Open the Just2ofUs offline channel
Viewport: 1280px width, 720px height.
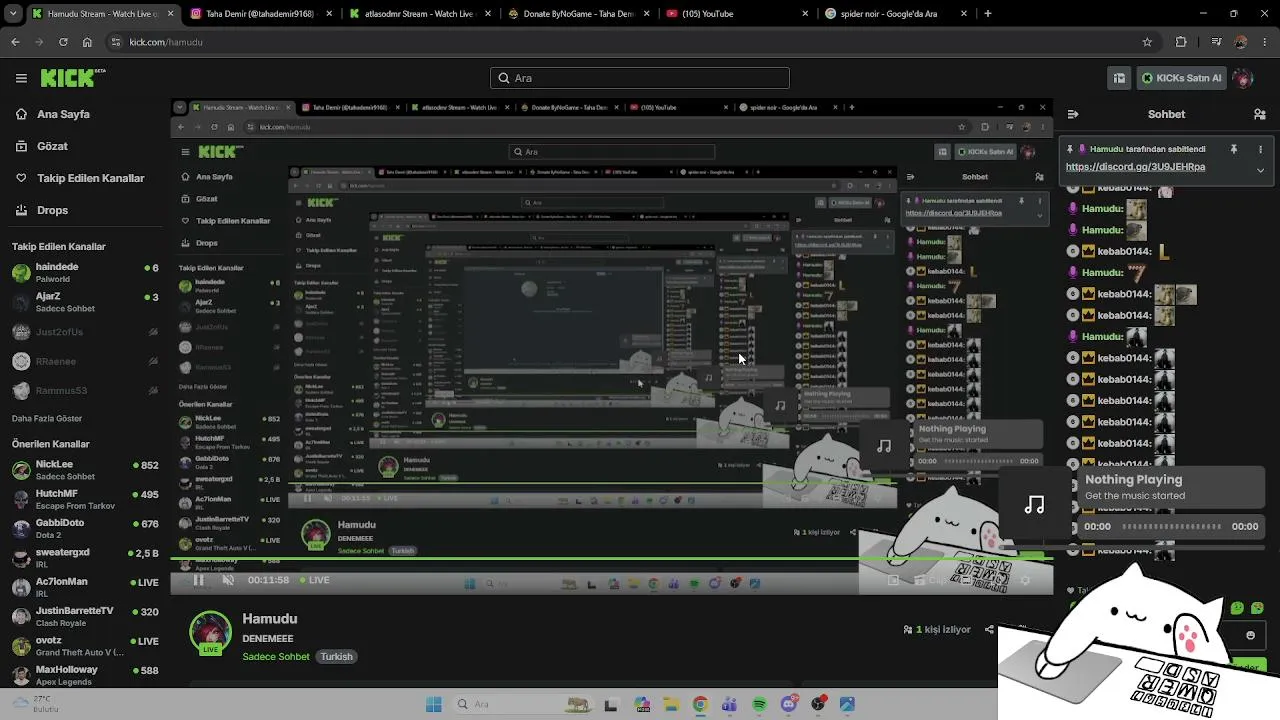[84, 332]
